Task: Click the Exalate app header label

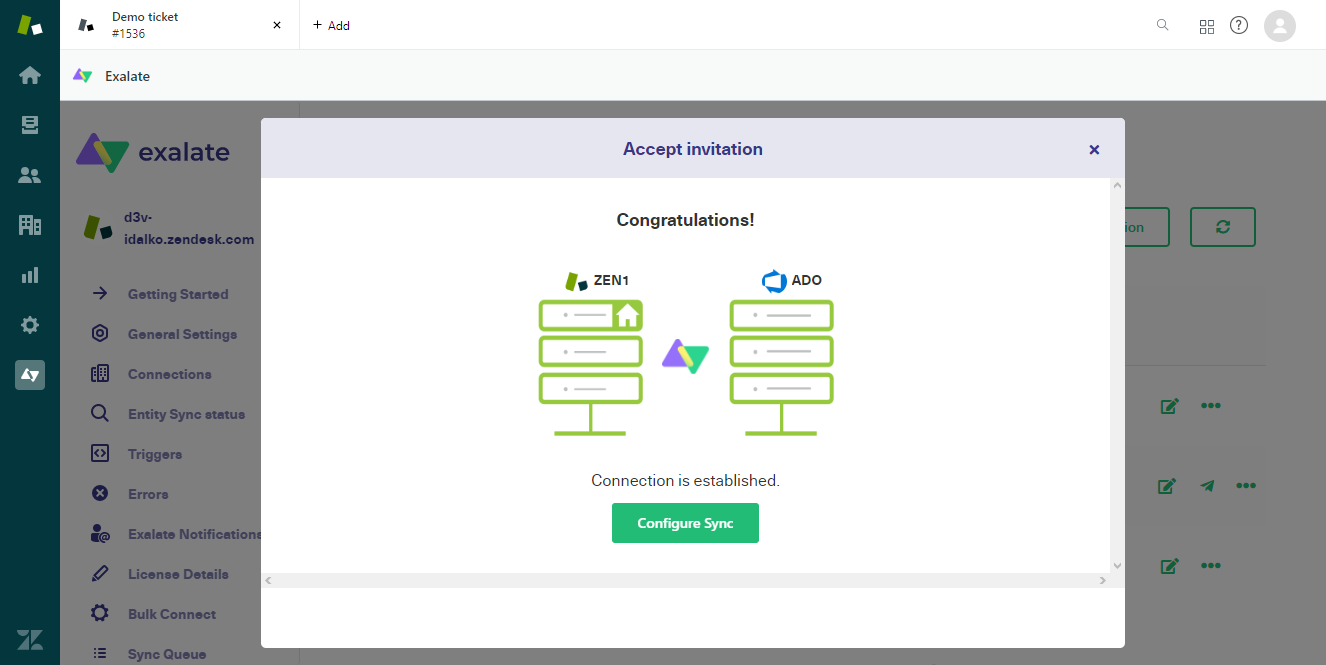Action: [x=127, y=76]
